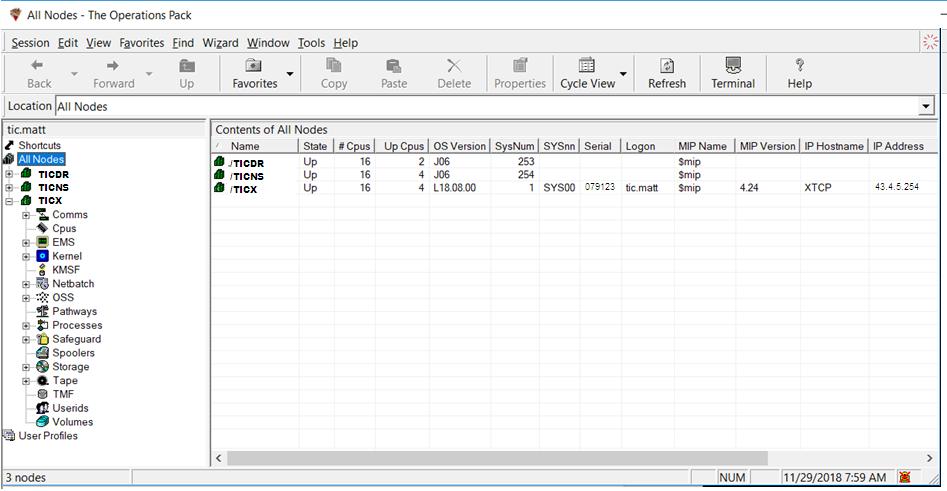Viewport: 947px width, 491px height.
Task: Open Favorites dropdown arrow in toolbar
Action: coord(290,74)
